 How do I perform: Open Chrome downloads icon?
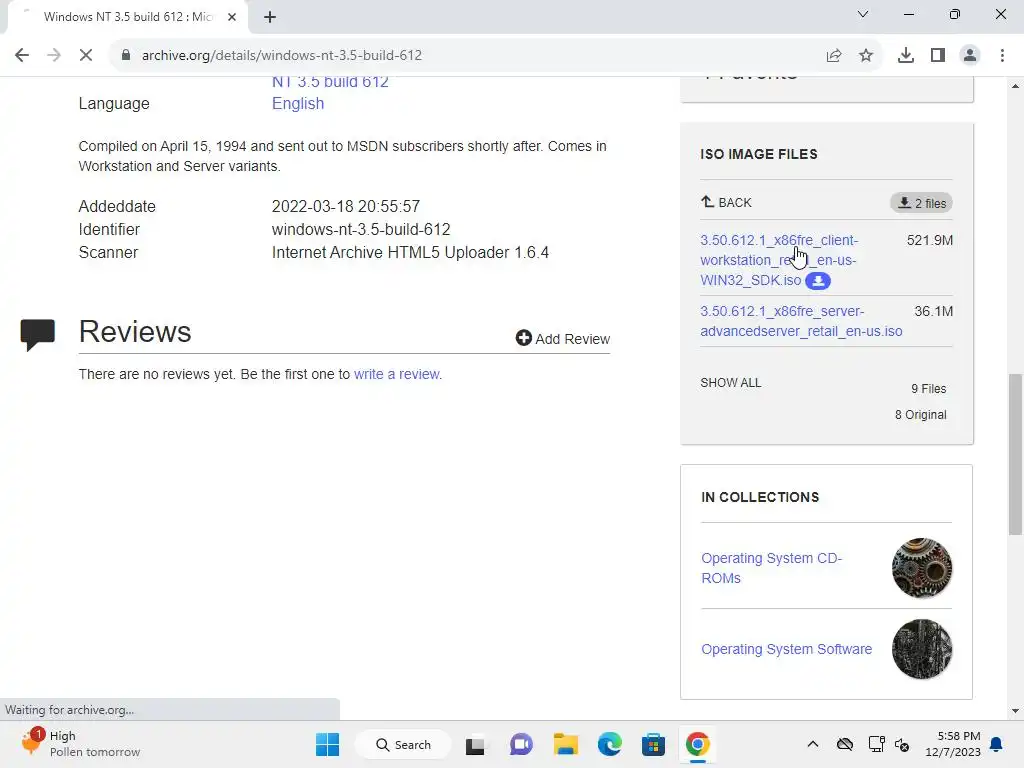906,56
